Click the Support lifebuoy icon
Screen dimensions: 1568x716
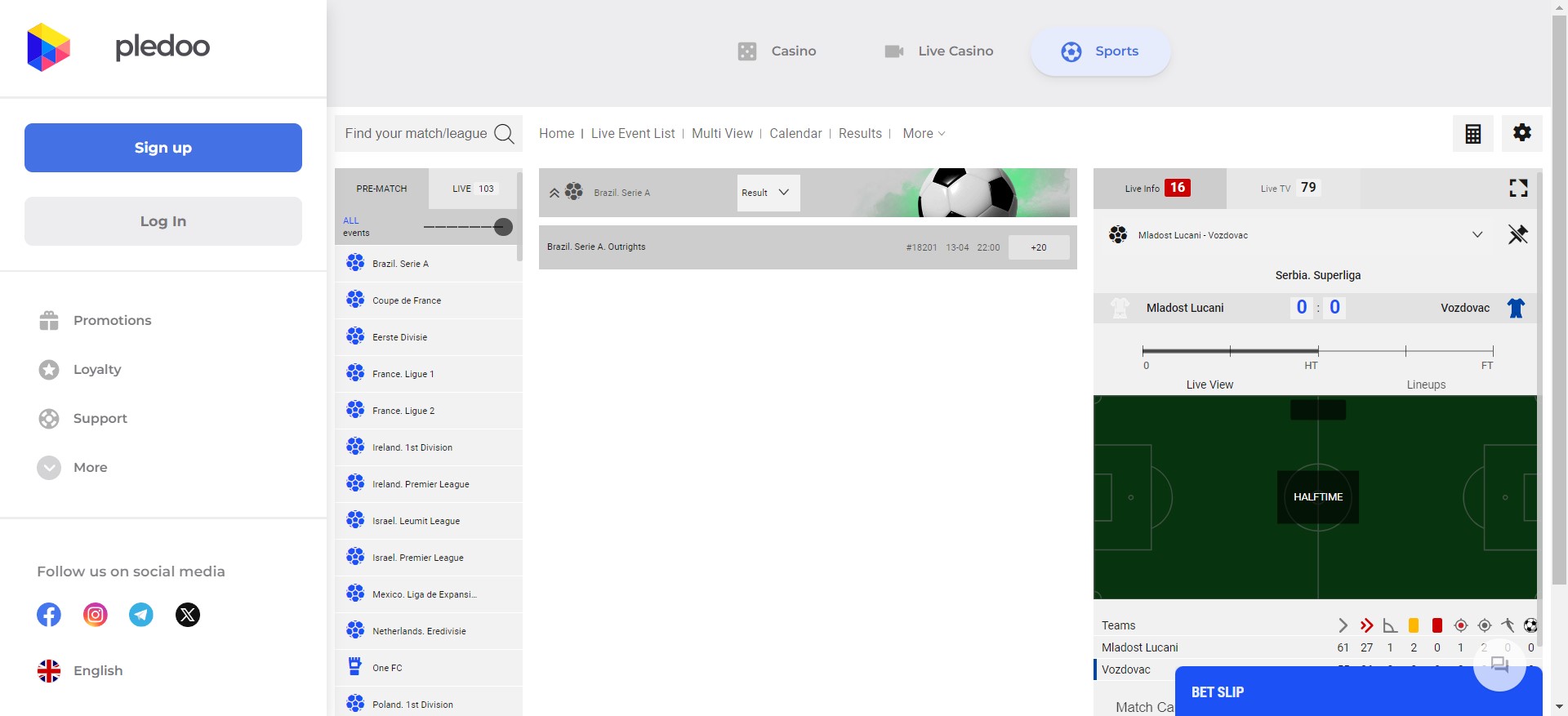pos(49,419)
